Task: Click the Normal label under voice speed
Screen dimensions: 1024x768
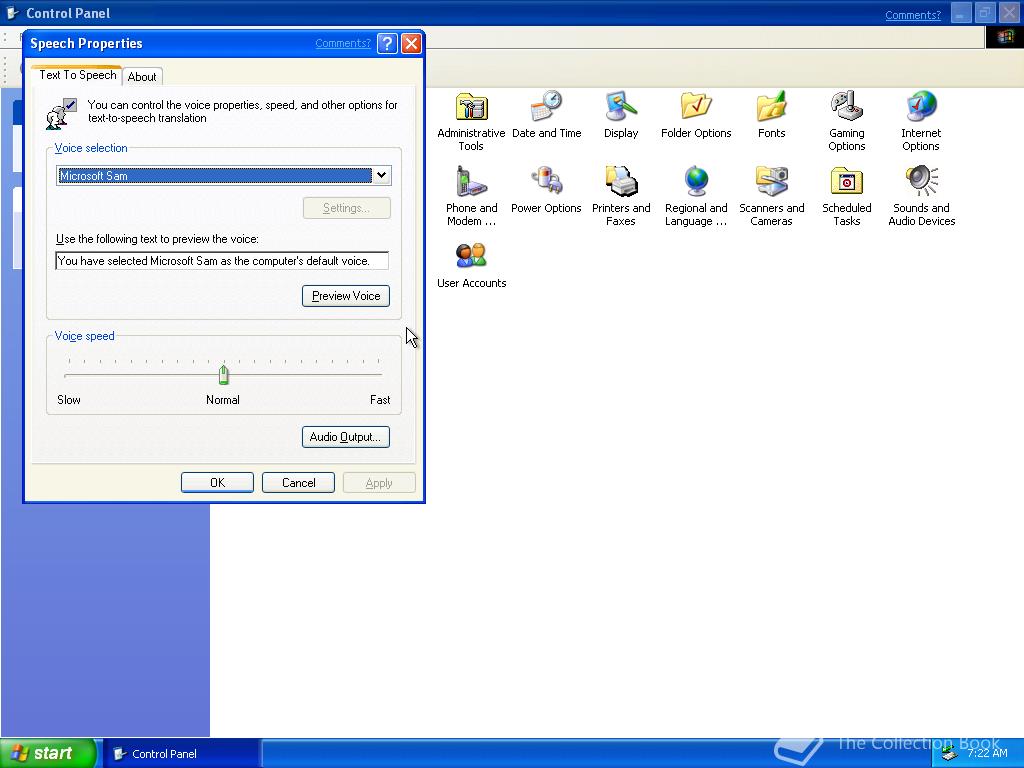Action: pos(223,400)
